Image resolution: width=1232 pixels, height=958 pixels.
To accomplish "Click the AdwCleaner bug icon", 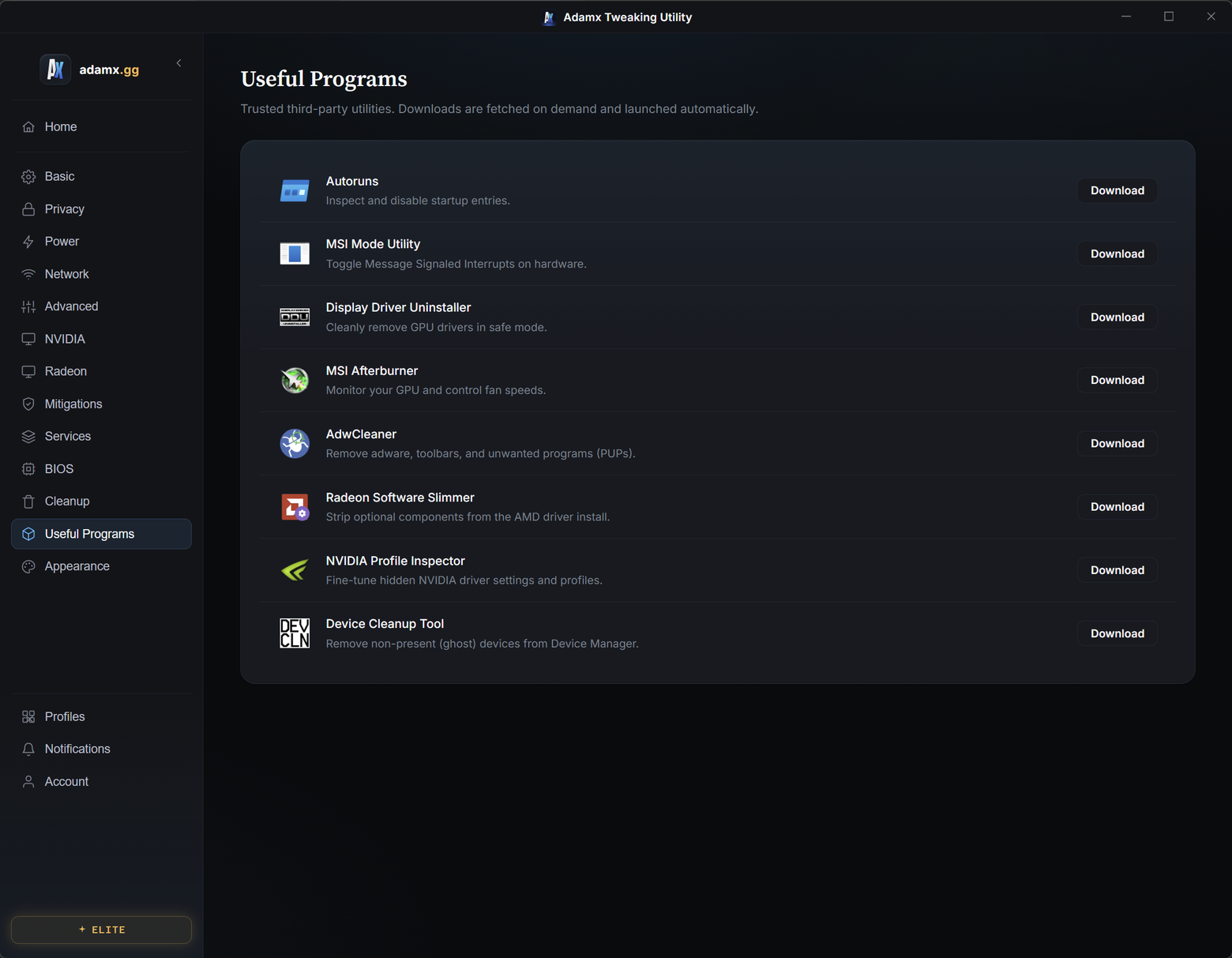I will pyautogui.click(x=295, y=443).
